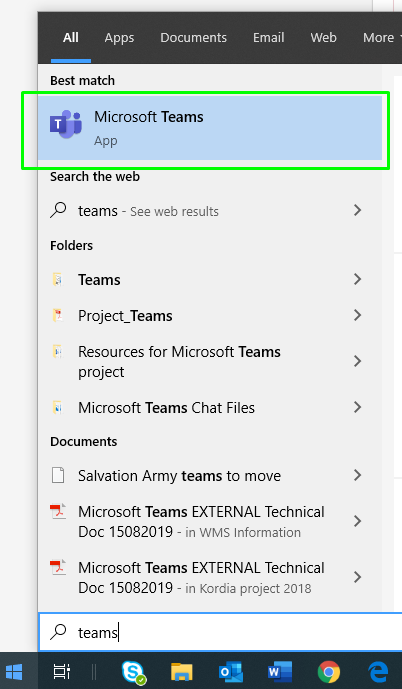Click the magnifier icon beside the web result

pyautogui.click(x=58, y=210)
